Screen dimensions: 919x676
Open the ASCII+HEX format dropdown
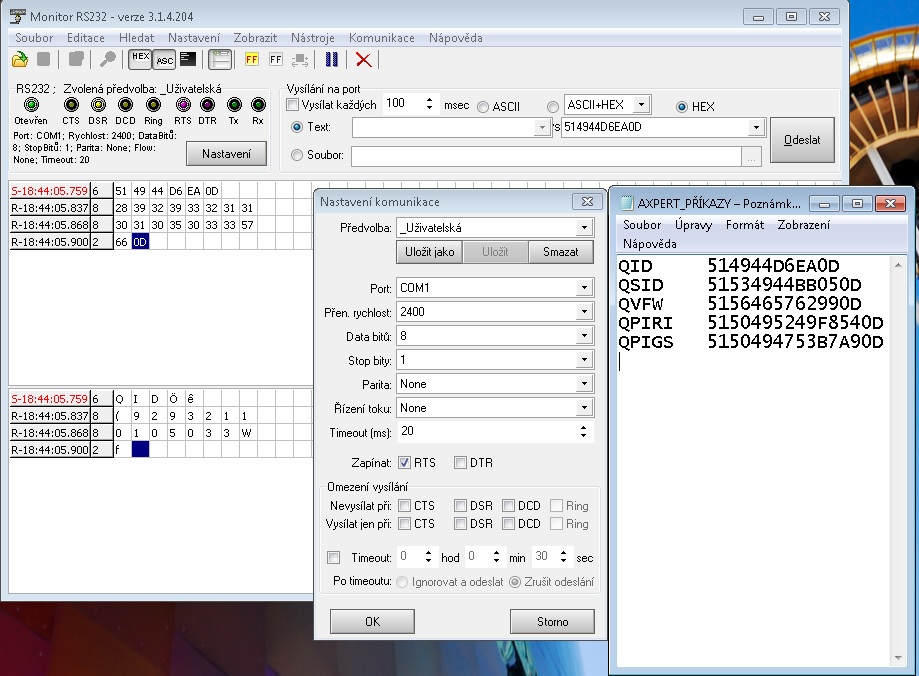click(641, 105)
